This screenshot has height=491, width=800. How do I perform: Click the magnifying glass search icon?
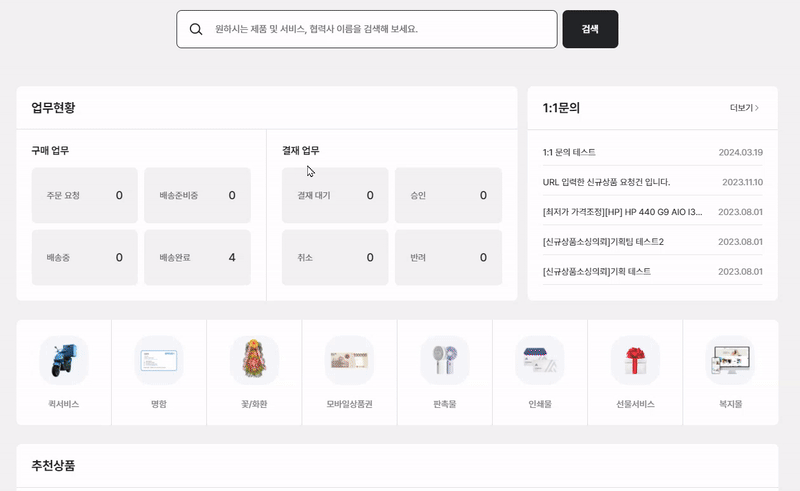[196, 29]
